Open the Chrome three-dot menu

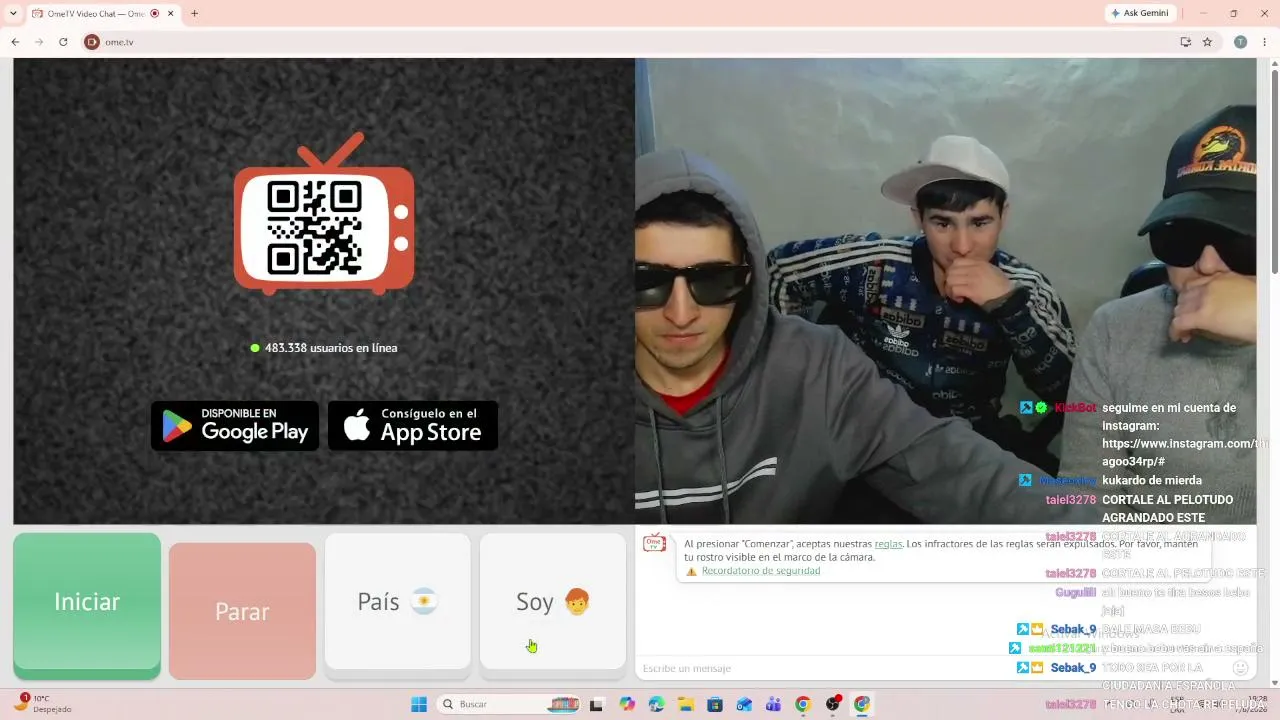(1265, 42)
